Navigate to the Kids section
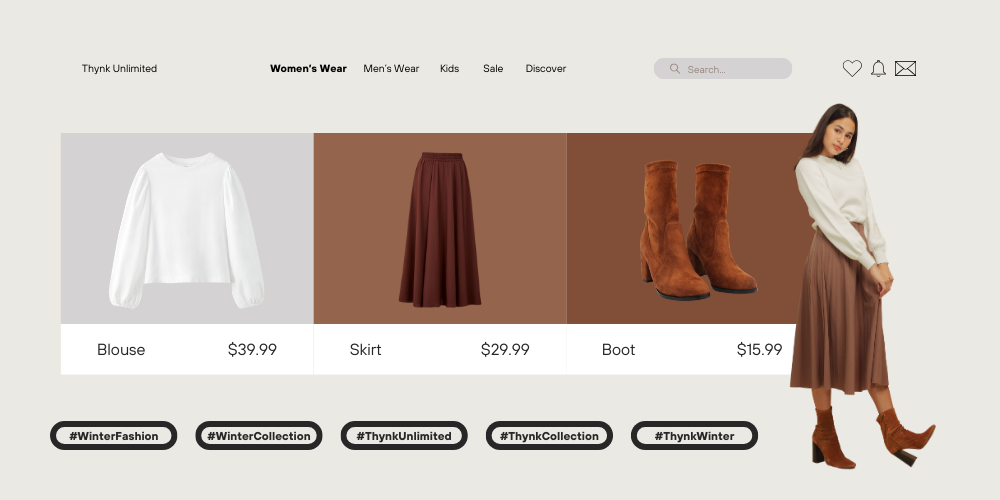The width and height of the screenshot is (1000, 500). 449,69
